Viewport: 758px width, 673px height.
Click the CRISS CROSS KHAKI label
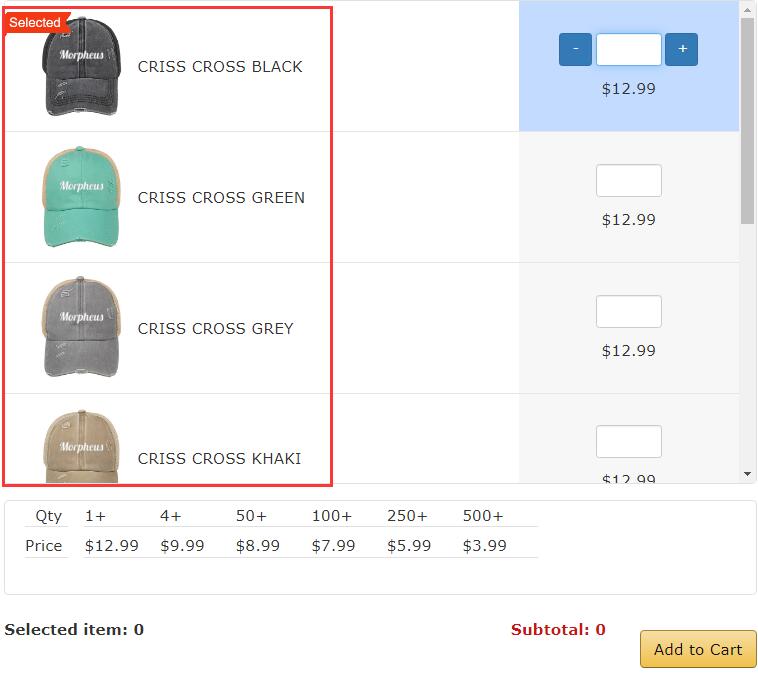tap(219, 458)
